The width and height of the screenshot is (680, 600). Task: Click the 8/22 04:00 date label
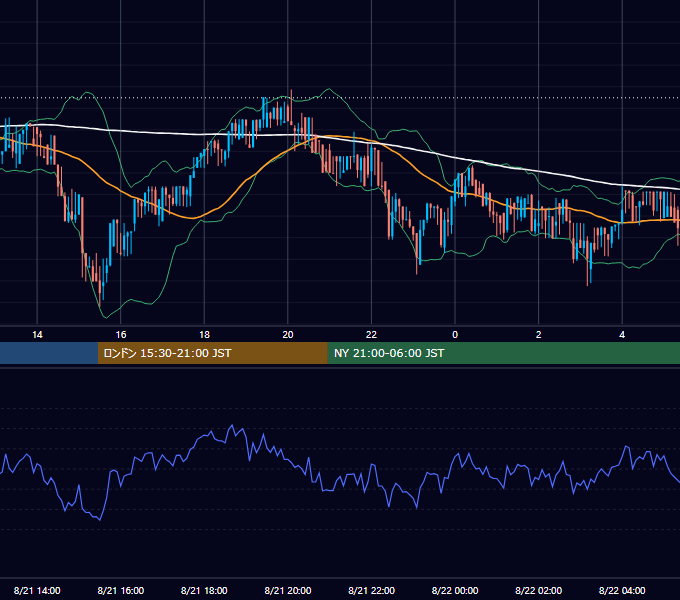[x=622, y=590]
